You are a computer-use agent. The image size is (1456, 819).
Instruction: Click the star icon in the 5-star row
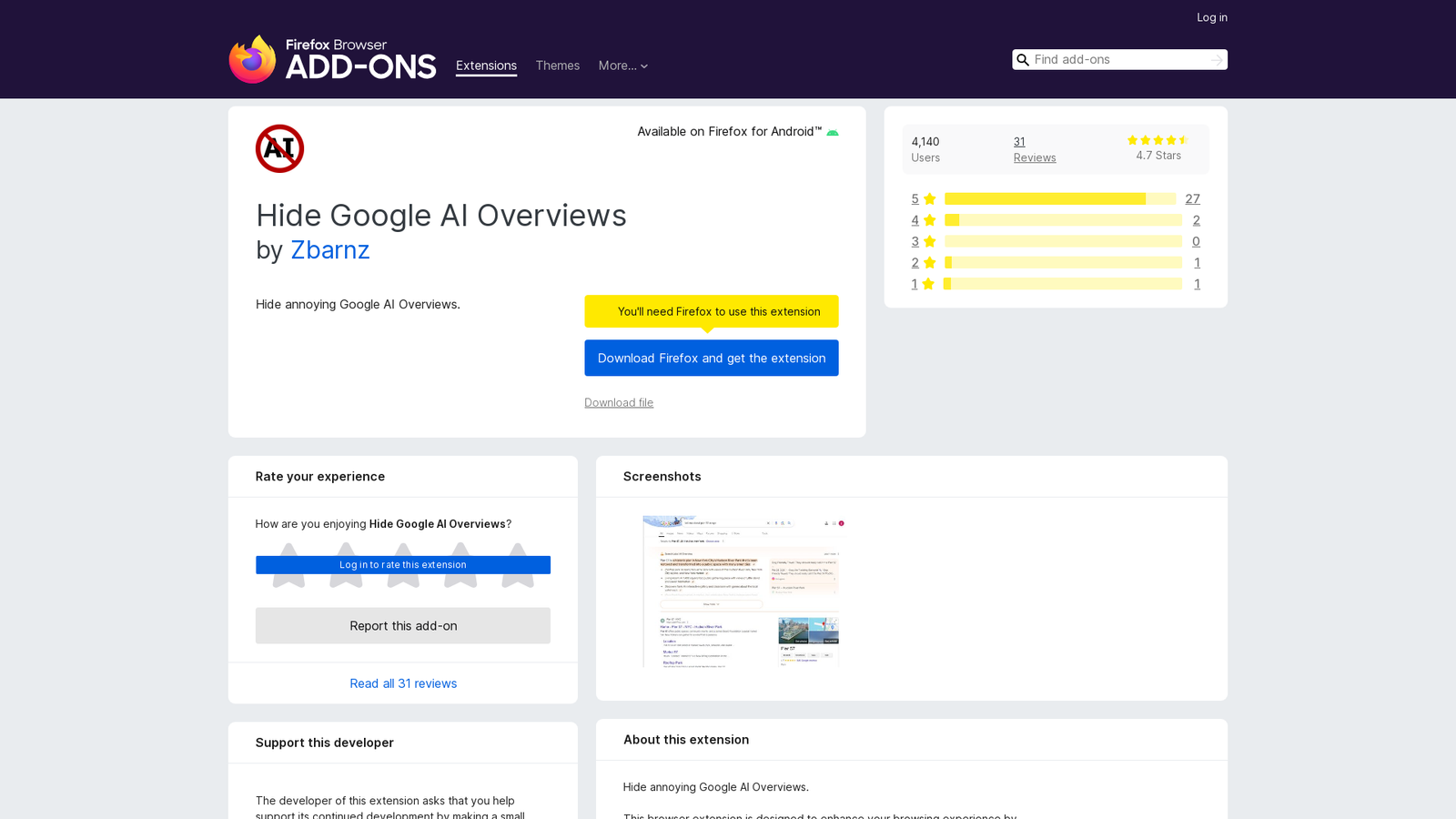(929, 199)
